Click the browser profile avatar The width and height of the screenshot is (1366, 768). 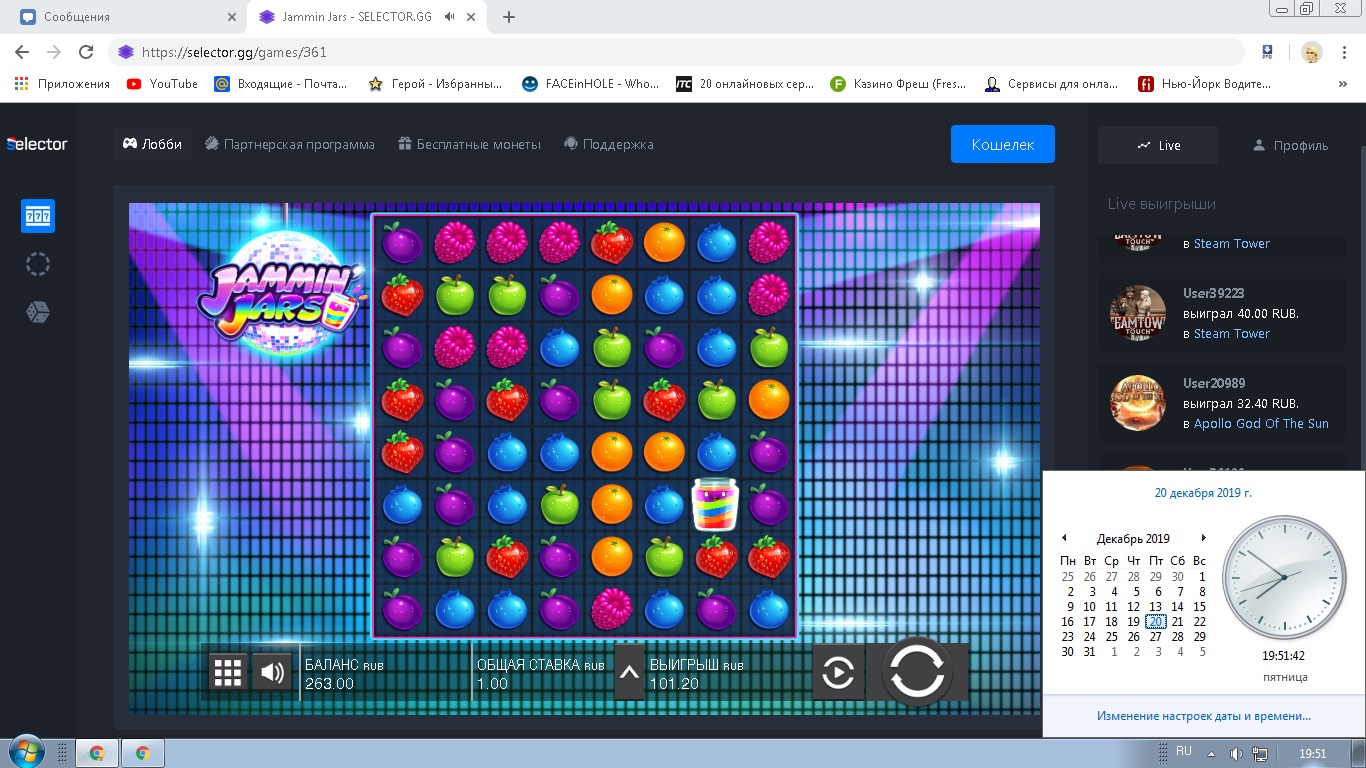point(1312,52)
